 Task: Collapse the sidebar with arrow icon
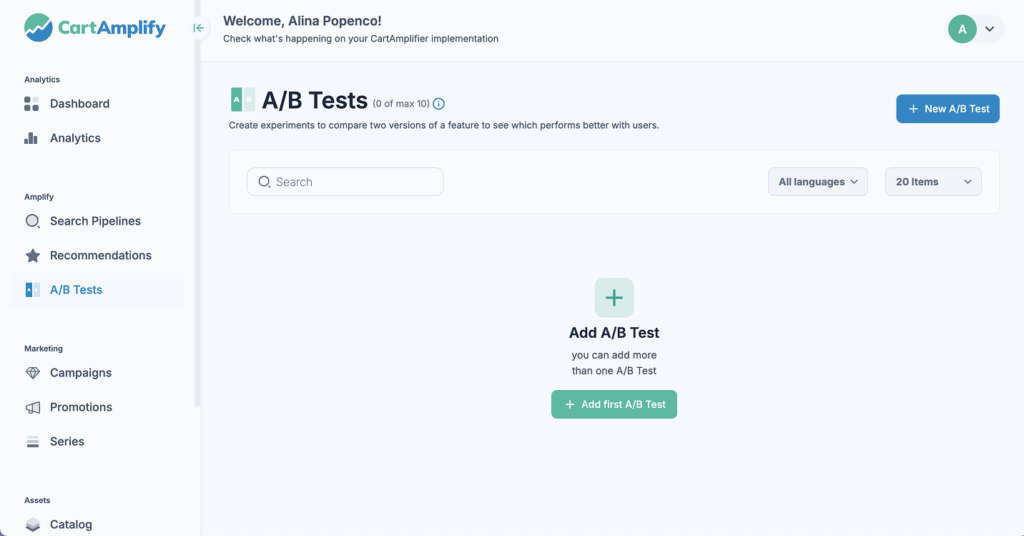(x=198, y=28)
